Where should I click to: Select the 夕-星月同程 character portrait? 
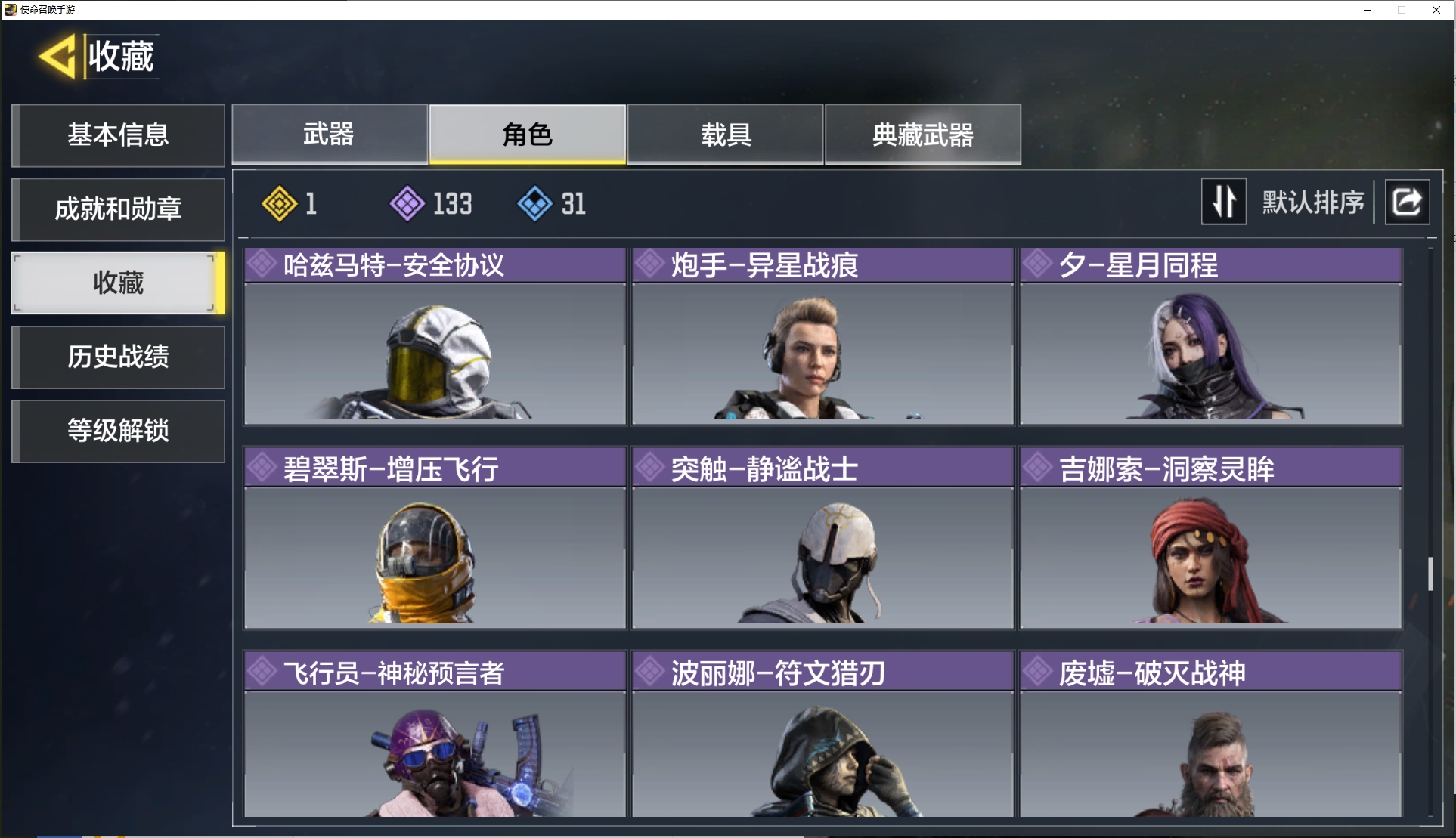(1211, 354)
